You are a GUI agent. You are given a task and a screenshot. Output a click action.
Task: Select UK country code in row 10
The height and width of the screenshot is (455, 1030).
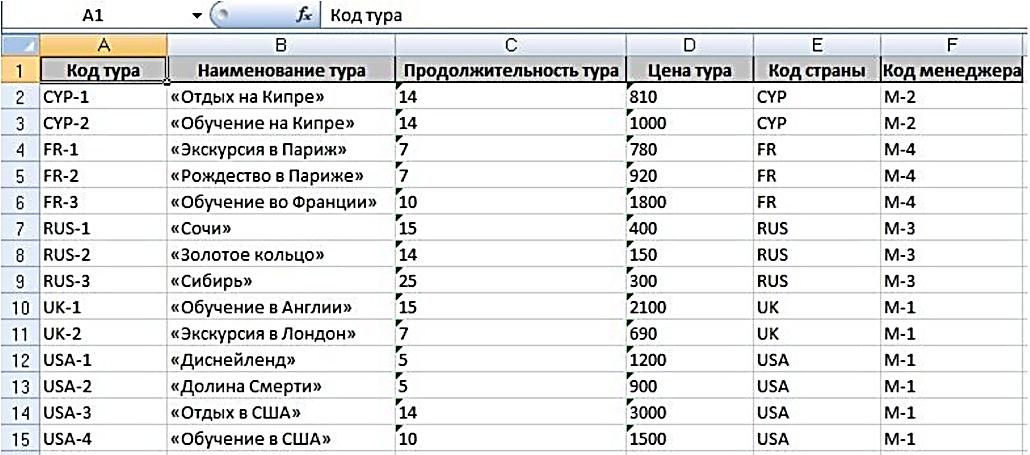coord(817,307)
